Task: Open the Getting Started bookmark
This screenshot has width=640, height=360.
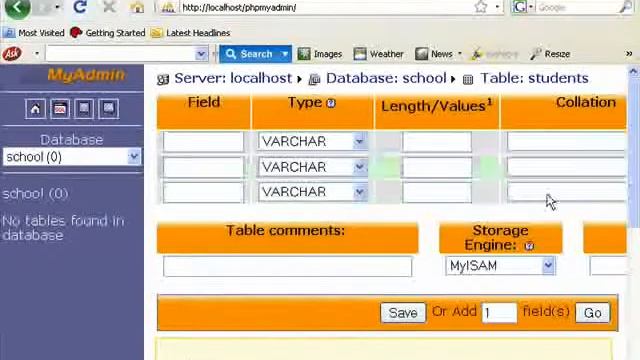Action: tap(108, 33)
